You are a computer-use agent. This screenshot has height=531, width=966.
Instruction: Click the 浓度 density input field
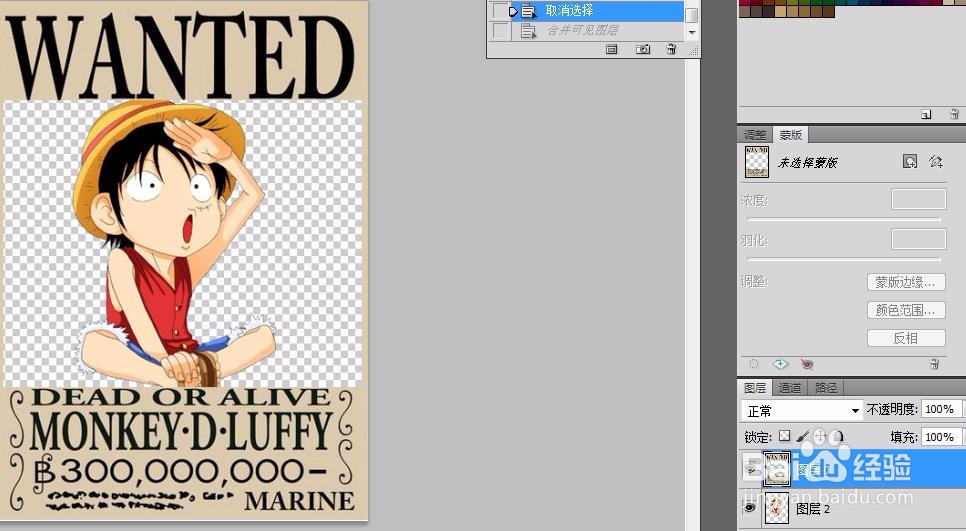[919, 200]
